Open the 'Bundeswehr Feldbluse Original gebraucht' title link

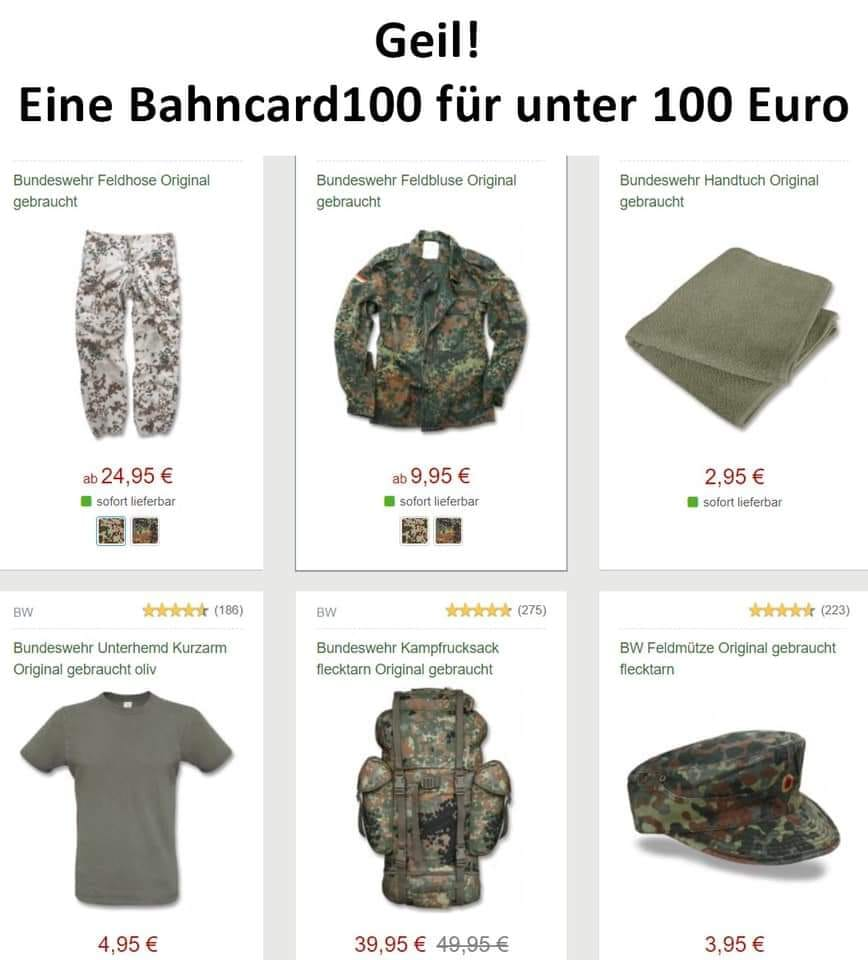pos(416,191)
